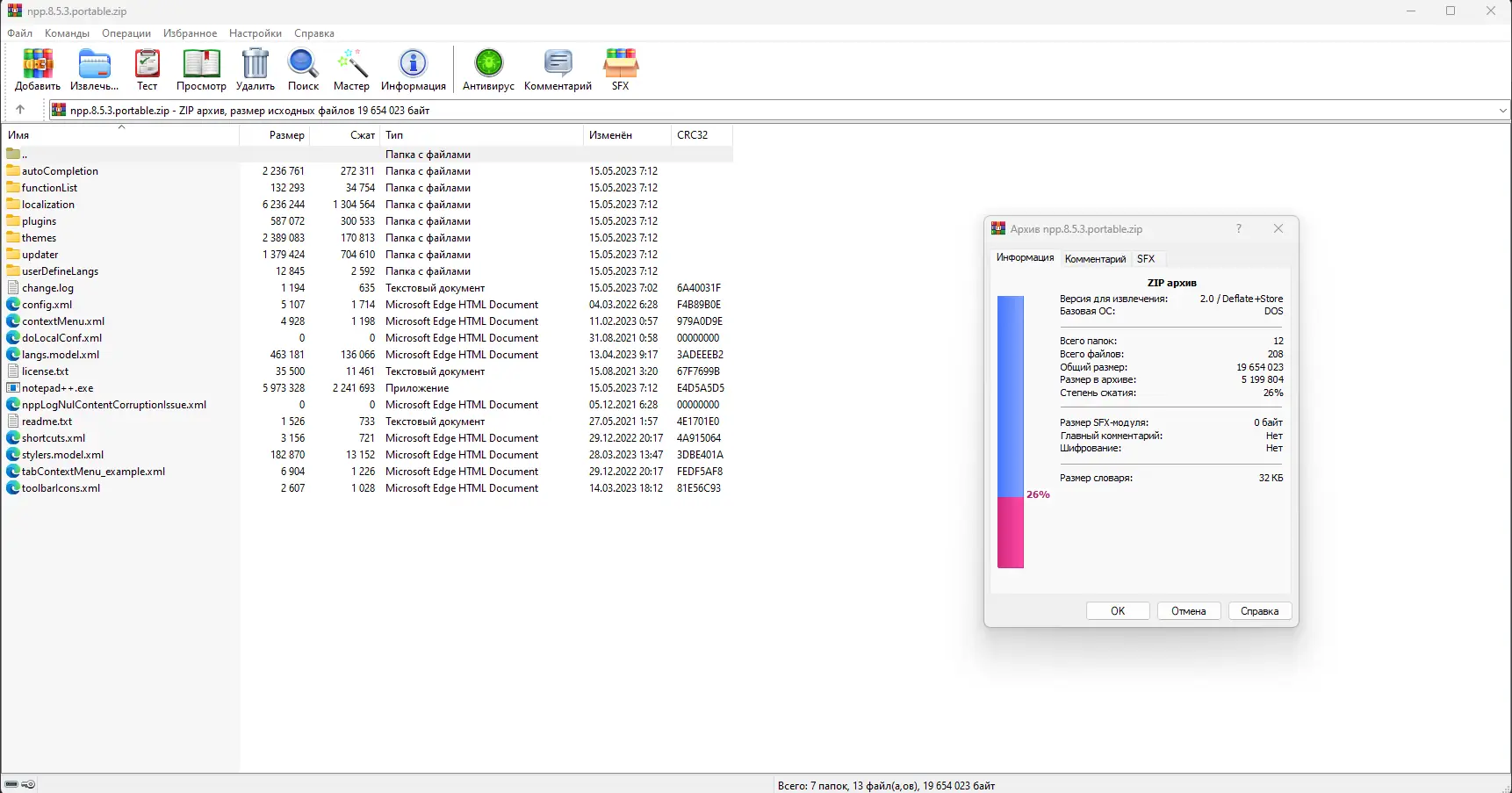
Task: Sort by the Сжат column header
Action: pyautogui.click(x=345, y=135)
